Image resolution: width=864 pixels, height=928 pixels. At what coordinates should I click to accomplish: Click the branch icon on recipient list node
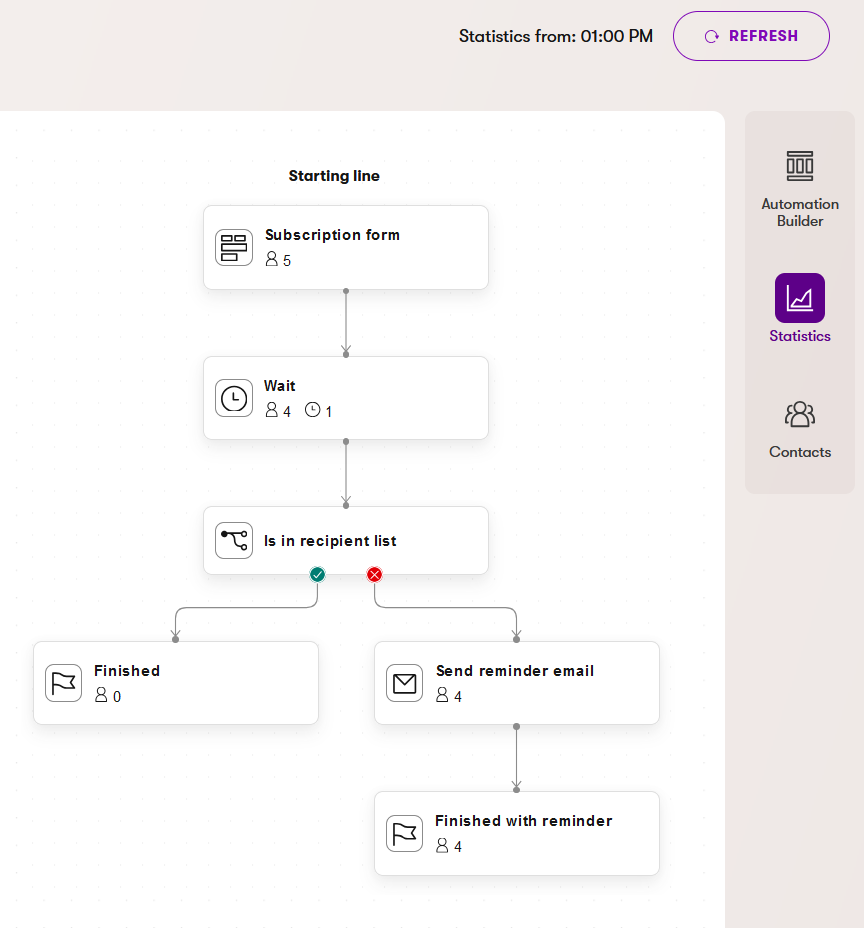[x=234, y=541]
